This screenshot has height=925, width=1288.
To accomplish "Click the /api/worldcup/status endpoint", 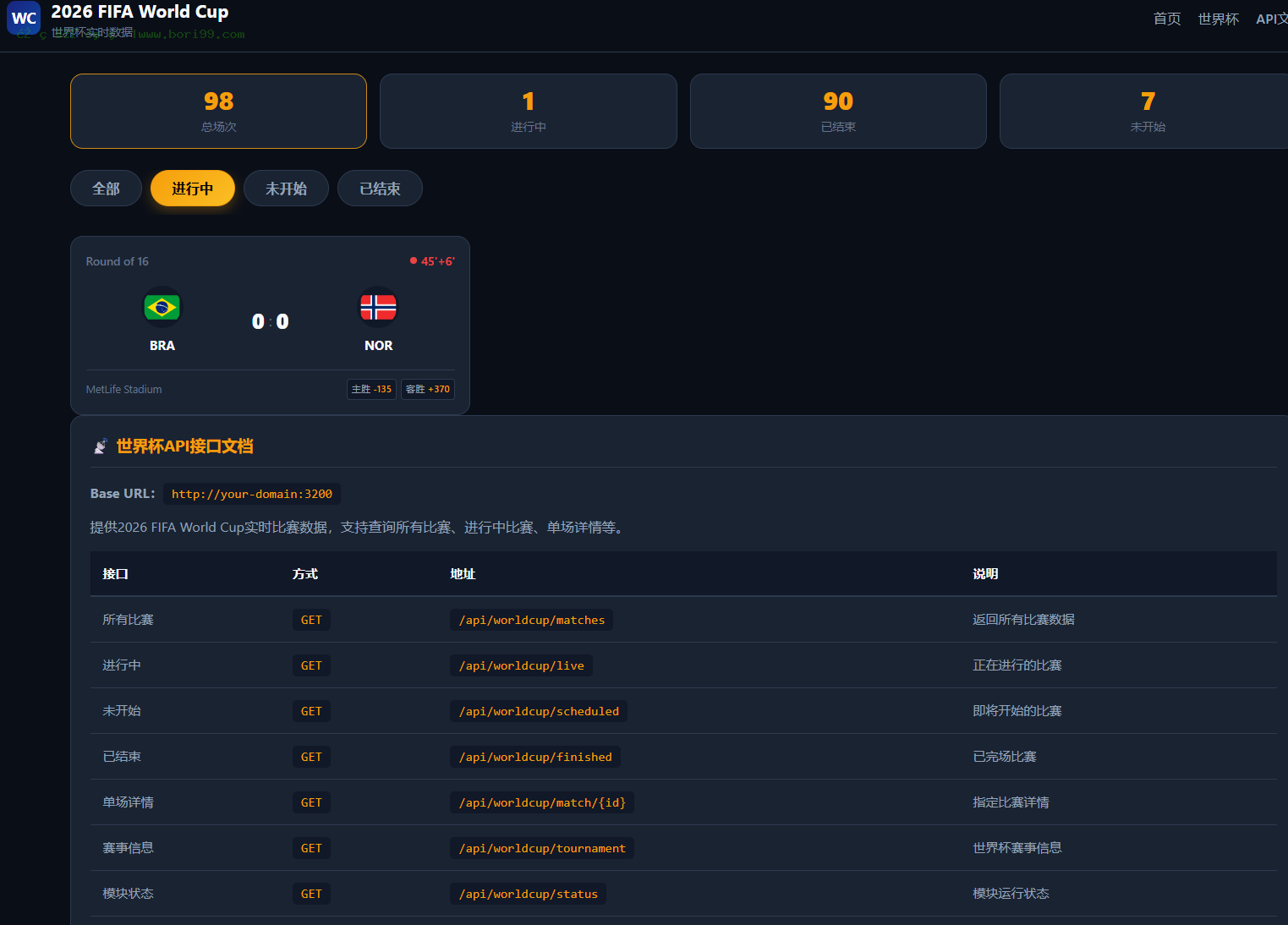I will (x=529, y=894).
